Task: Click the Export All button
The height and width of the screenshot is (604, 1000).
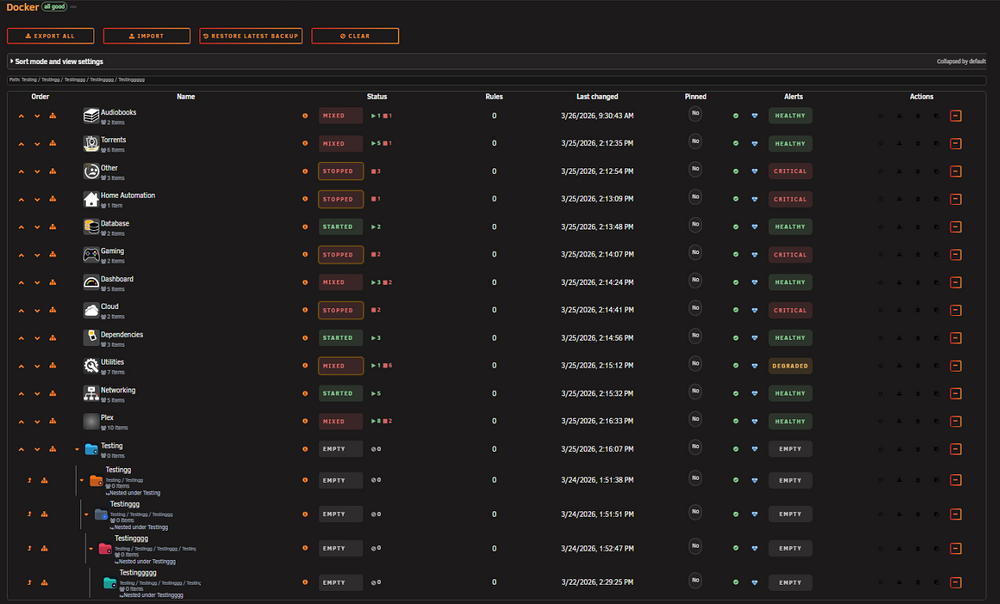Action: tap(50, 36)
